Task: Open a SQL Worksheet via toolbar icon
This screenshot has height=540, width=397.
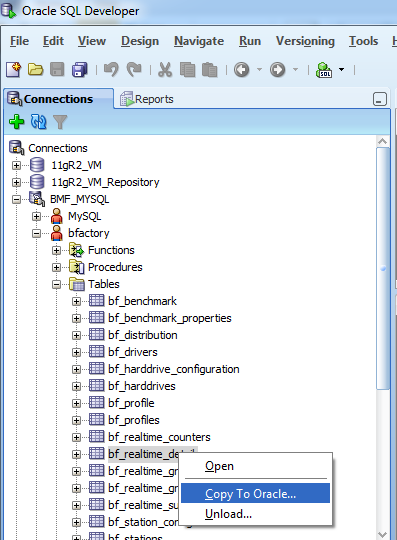Action: (x=324, y=70)
